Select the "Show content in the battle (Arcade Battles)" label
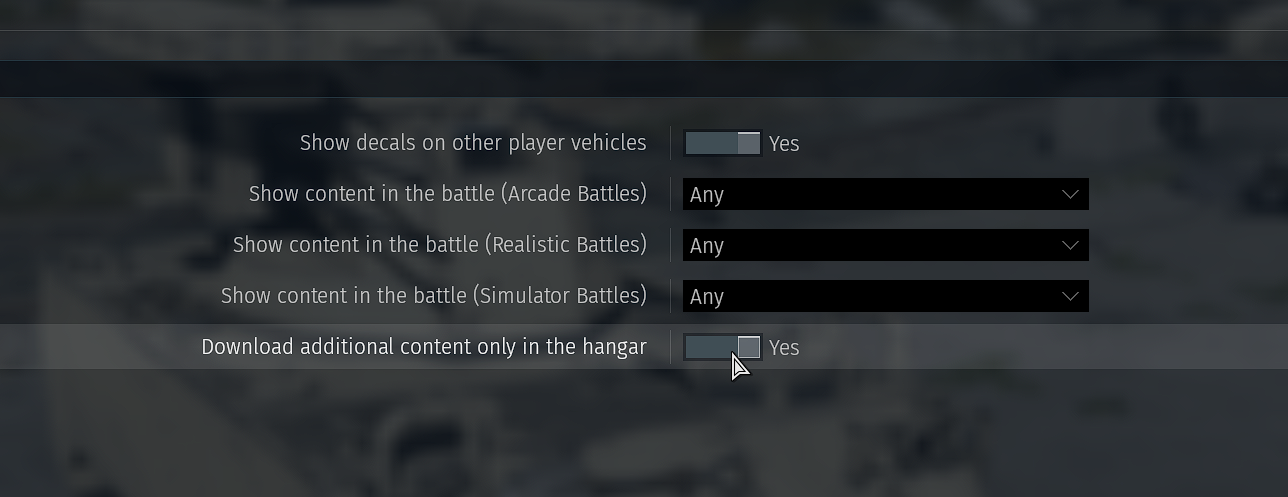Screen dimensions: 1288x497 [x=447, y=194]
